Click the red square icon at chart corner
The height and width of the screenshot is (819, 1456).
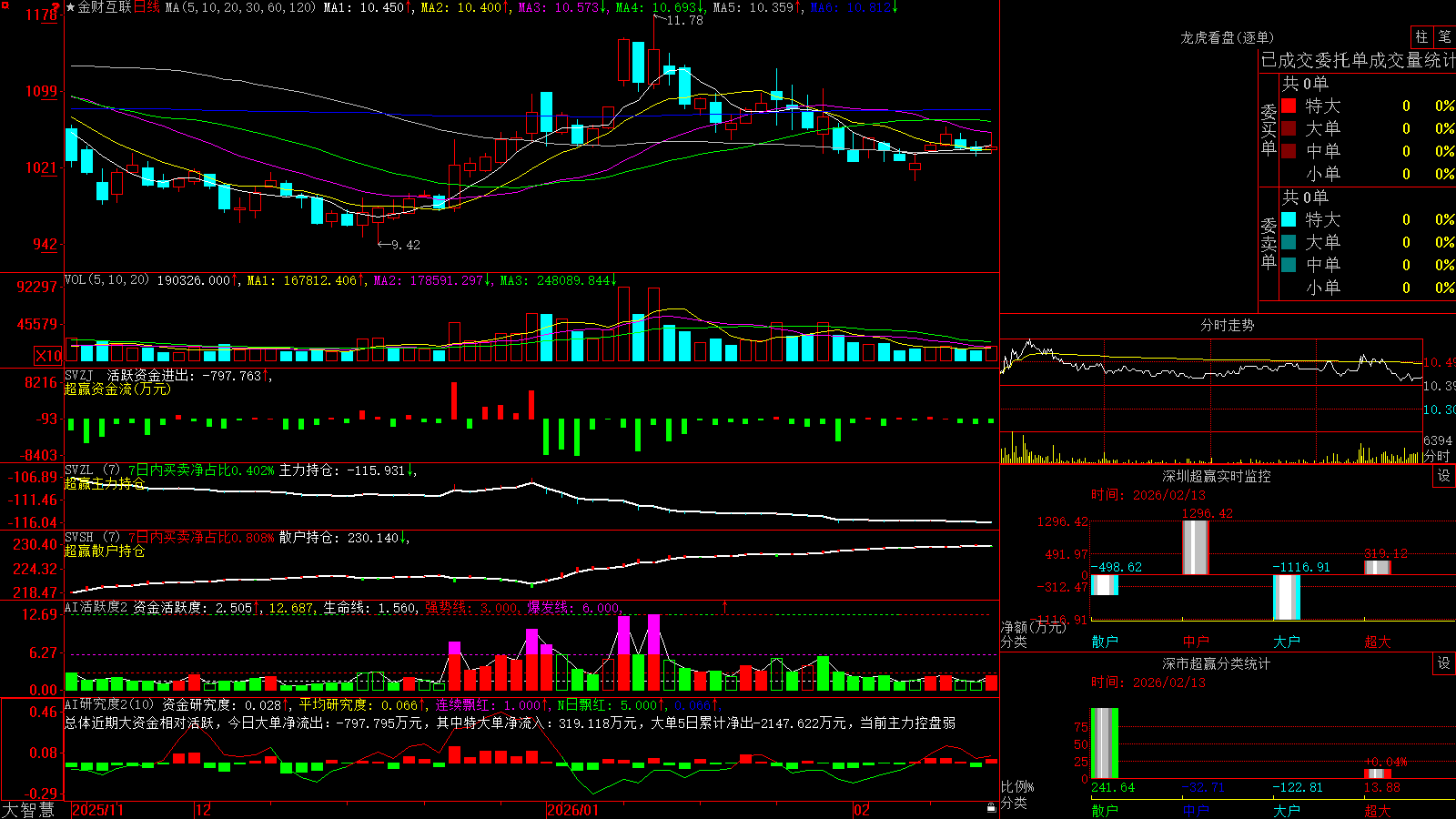[5, 5]
